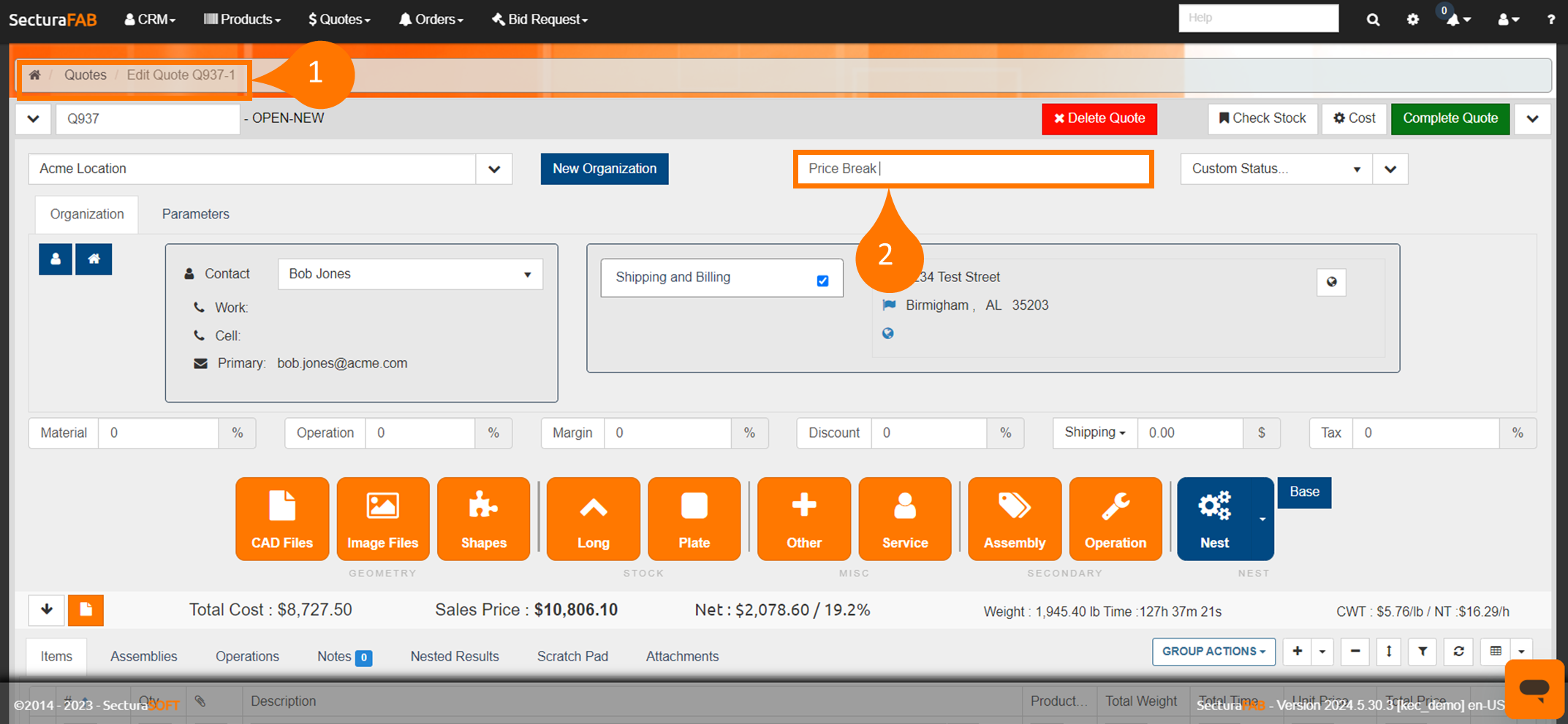Viewport: 1568px width, 724px height.
Task: Click the Margin percentage input field
Action: tap(667, 433)
